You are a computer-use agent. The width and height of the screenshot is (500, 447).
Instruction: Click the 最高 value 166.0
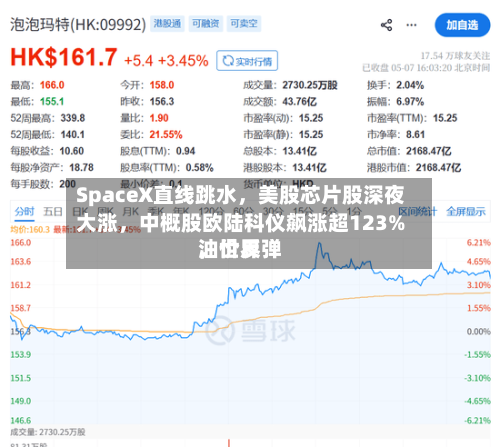[52, 85]
